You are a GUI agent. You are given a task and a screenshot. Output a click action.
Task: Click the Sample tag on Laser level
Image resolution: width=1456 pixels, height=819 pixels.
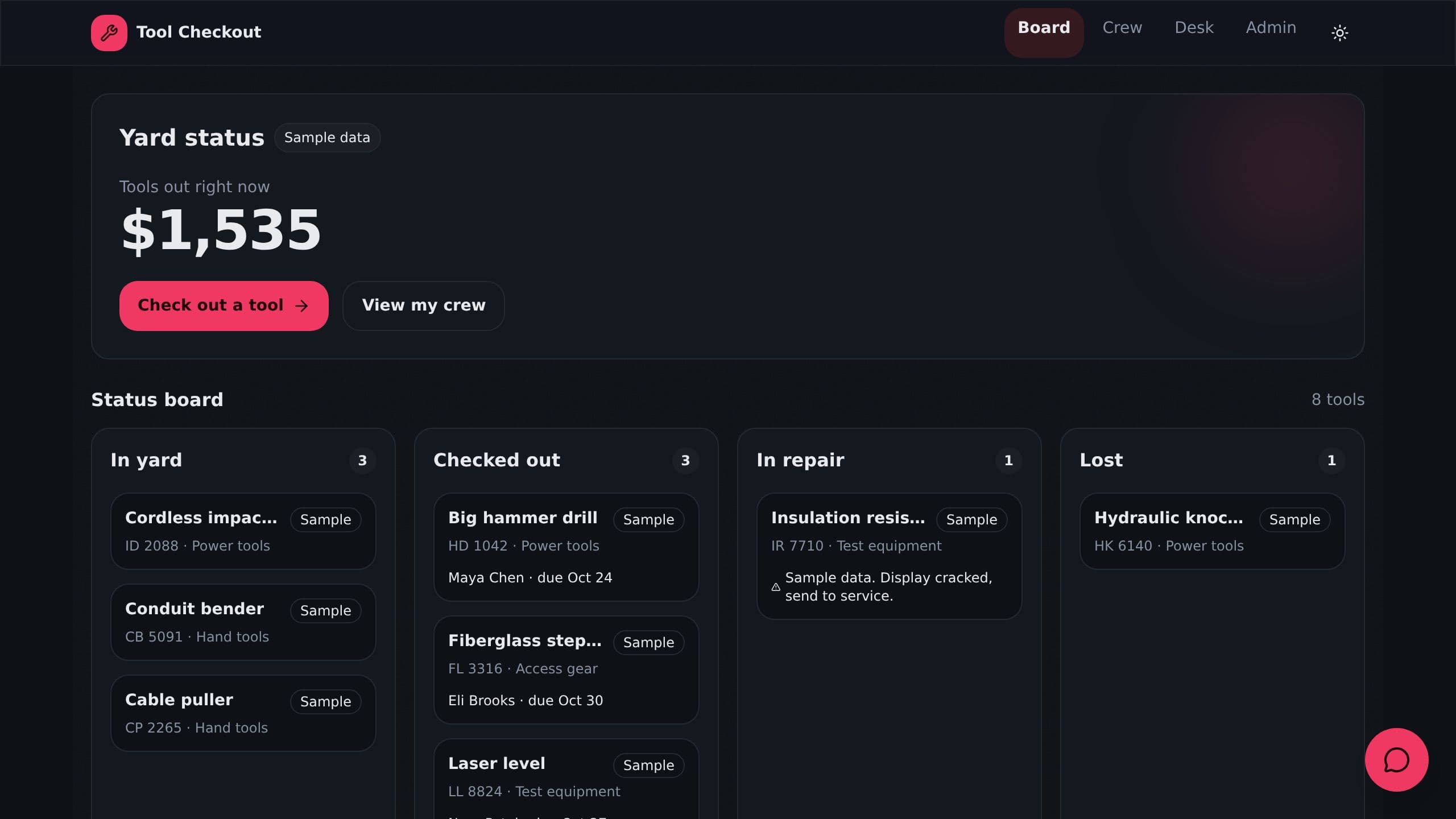[648, 766]
